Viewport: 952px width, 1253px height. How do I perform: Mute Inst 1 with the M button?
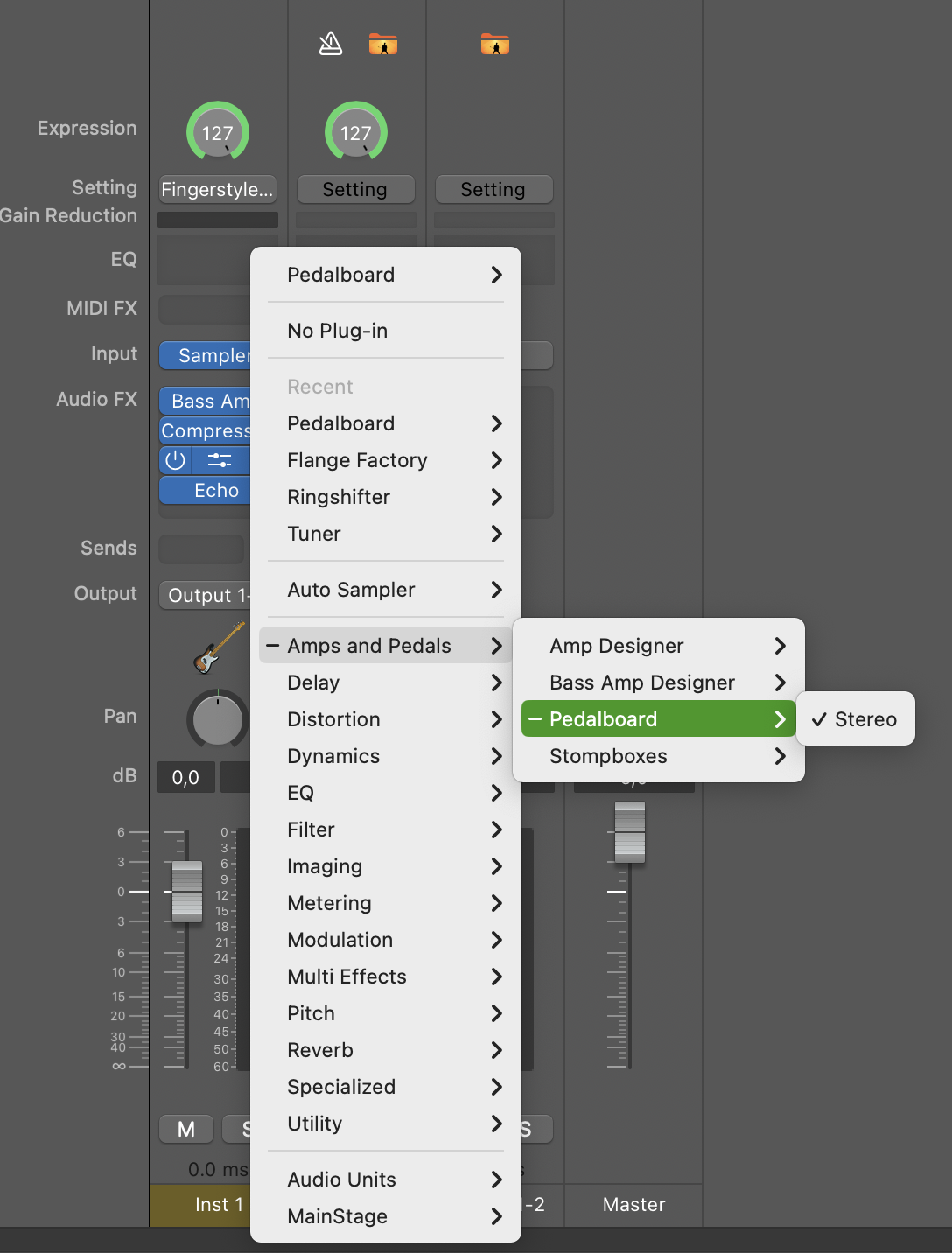(x=186, y=1129)
